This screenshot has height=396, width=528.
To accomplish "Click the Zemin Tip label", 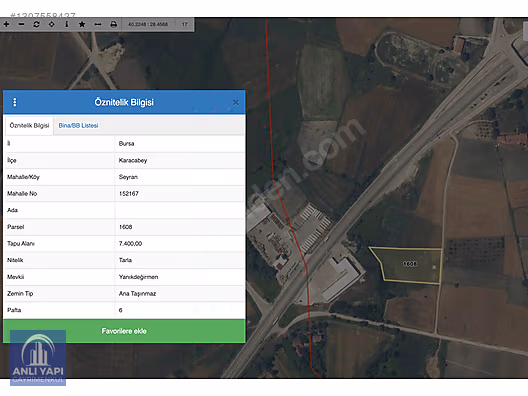I will click(20, 294).
